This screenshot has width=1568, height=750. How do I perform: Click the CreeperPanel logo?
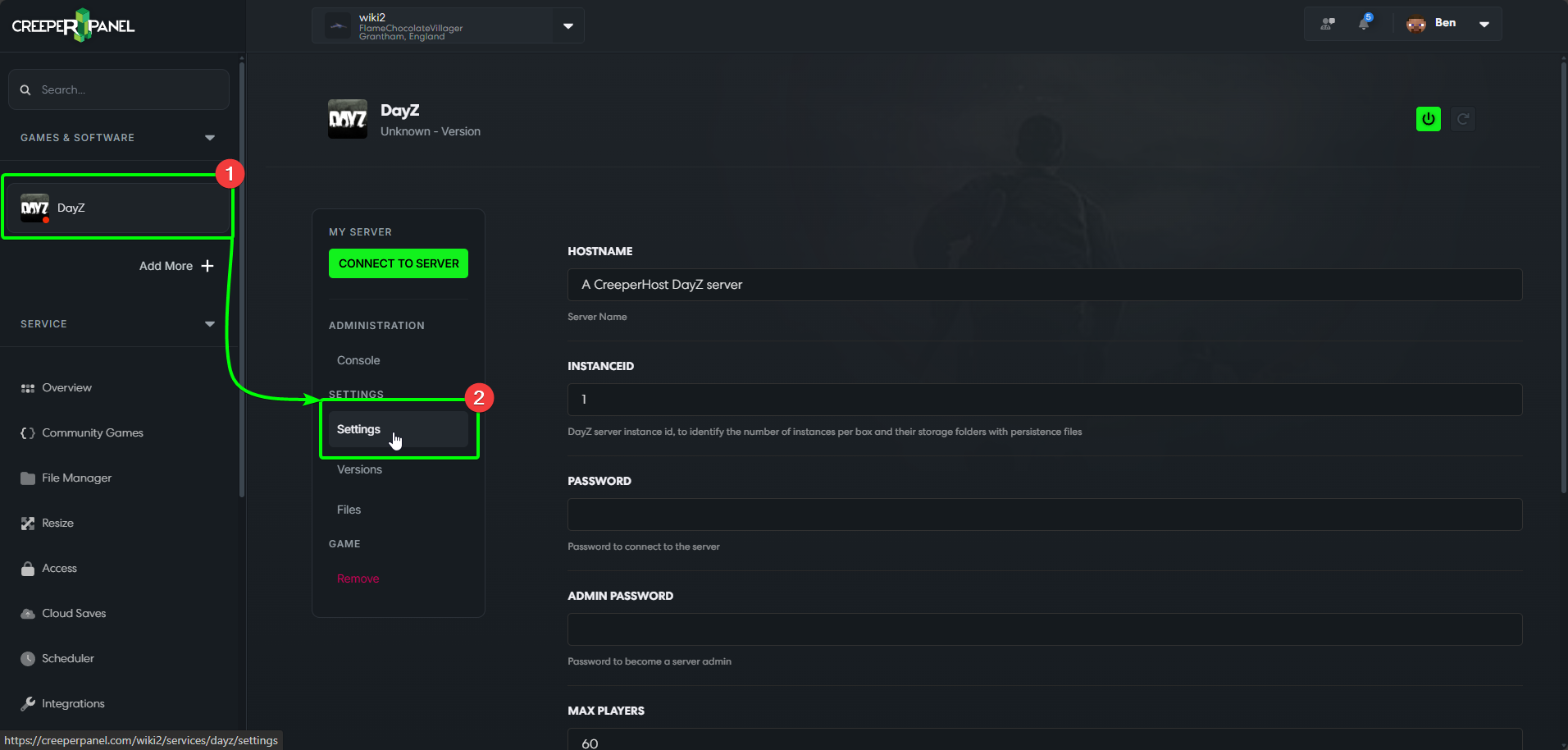(x=74, y=25)
